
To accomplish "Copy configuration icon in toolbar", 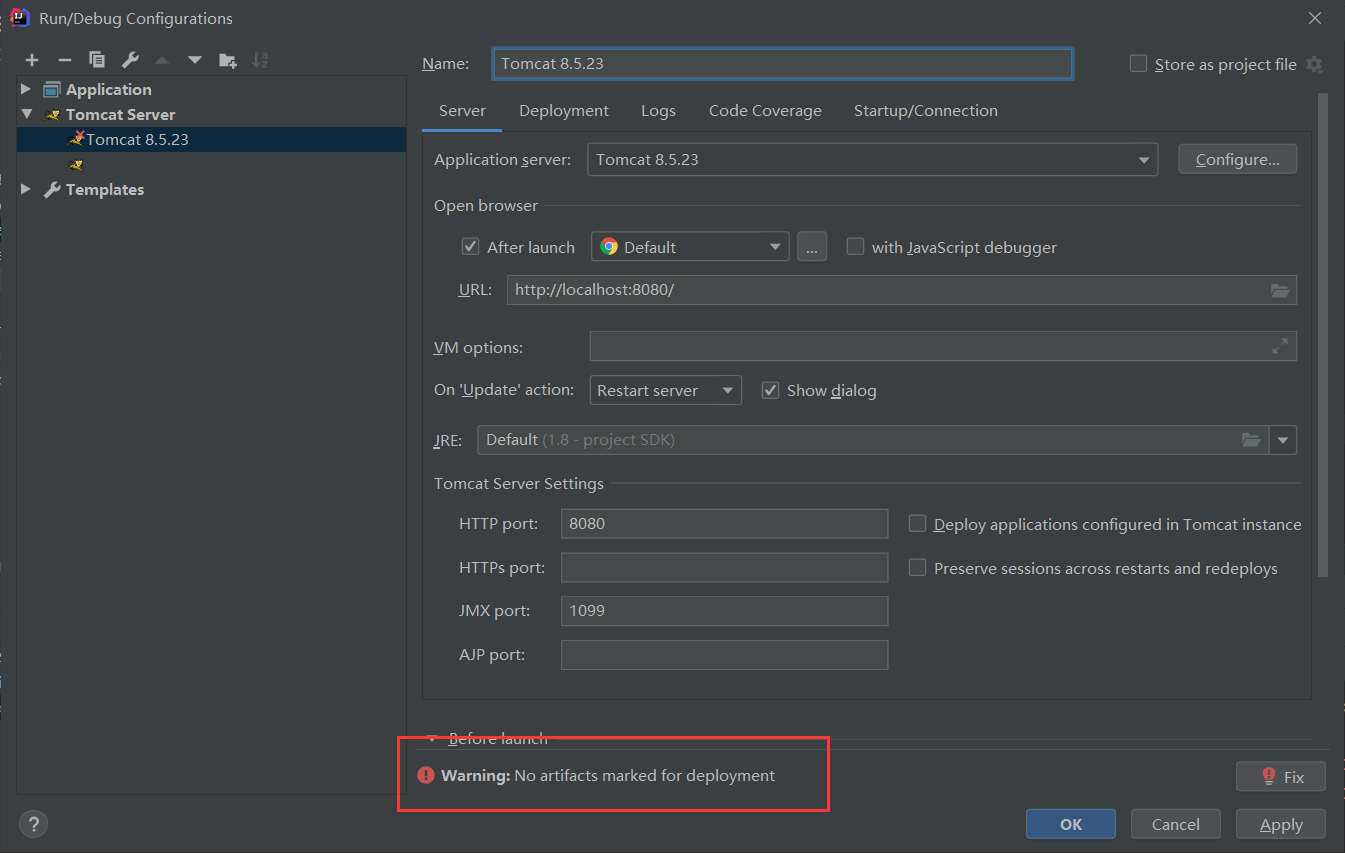I will point(96,60).
